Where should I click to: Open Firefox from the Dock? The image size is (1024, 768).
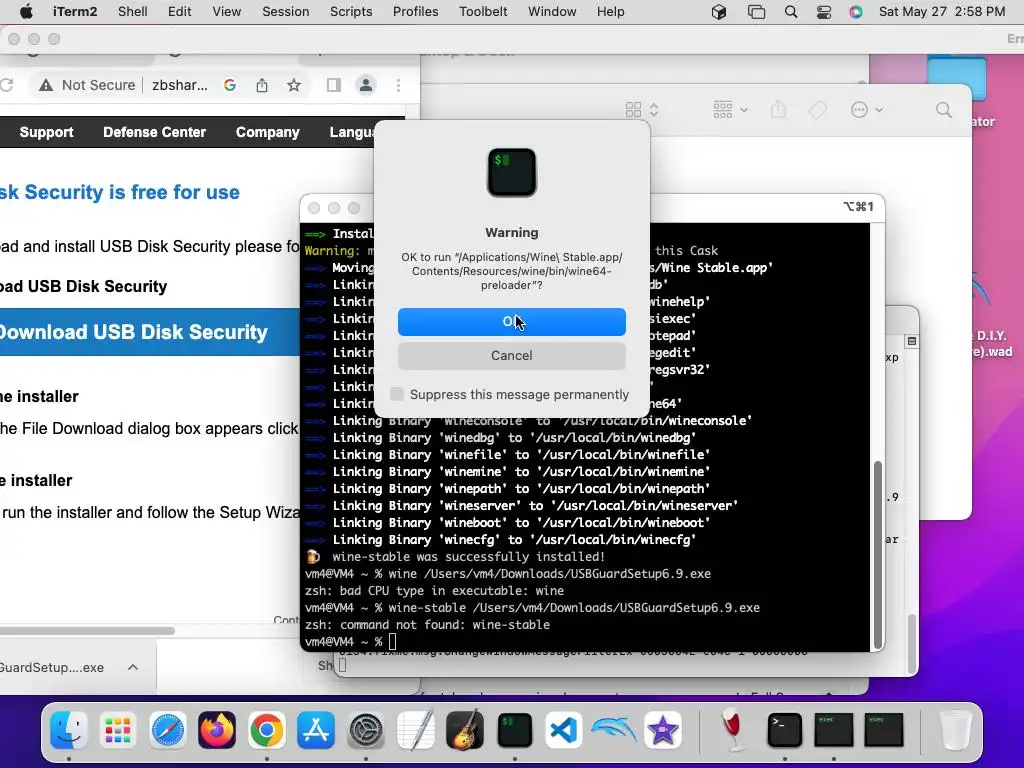[x=217, y=730]
